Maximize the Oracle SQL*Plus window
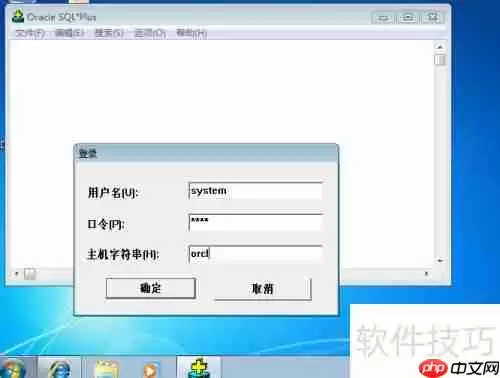This screenshot has height=378, width=500. coord(408,17)
